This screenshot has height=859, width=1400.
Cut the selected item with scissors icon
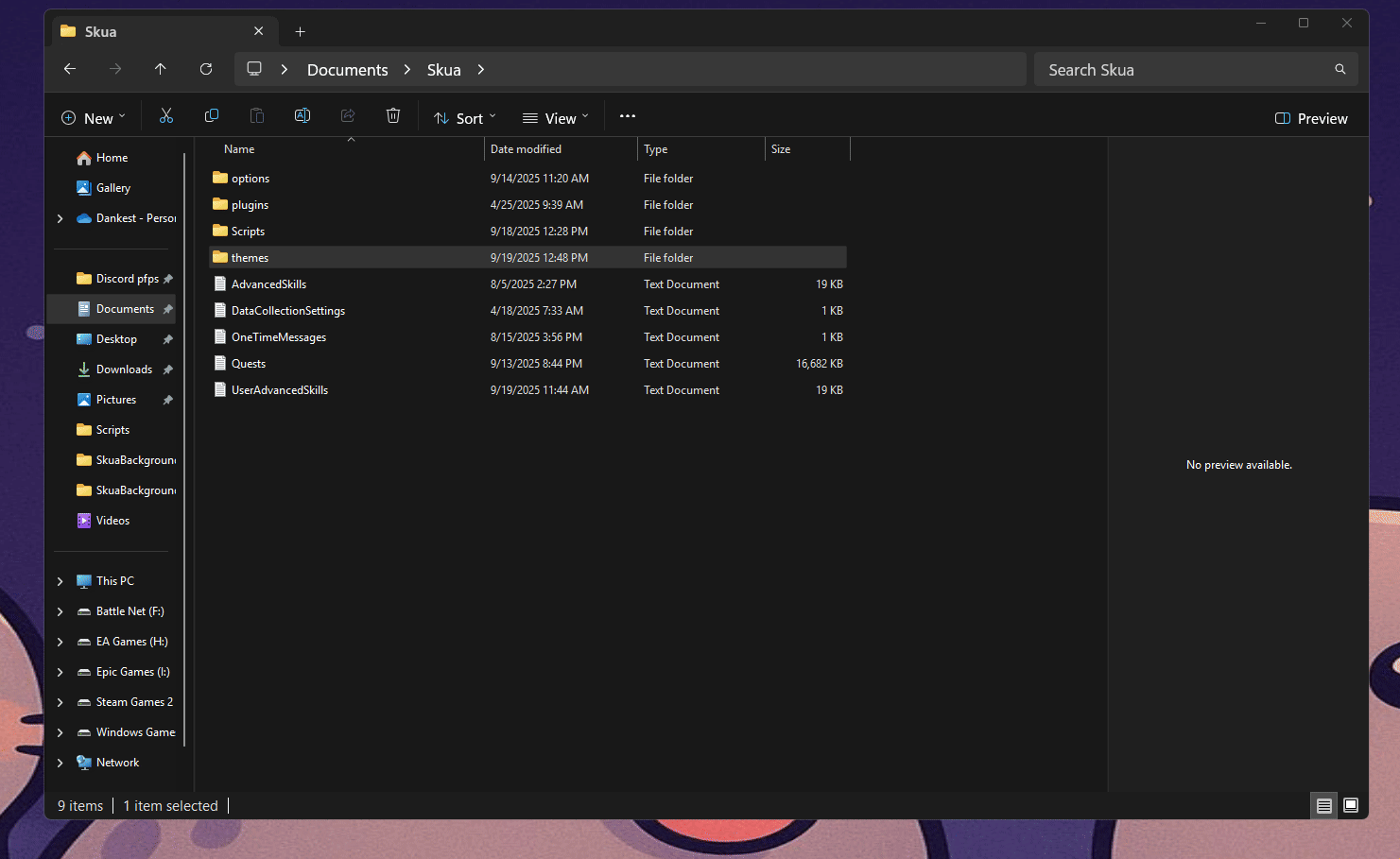(x=166, y=116)
